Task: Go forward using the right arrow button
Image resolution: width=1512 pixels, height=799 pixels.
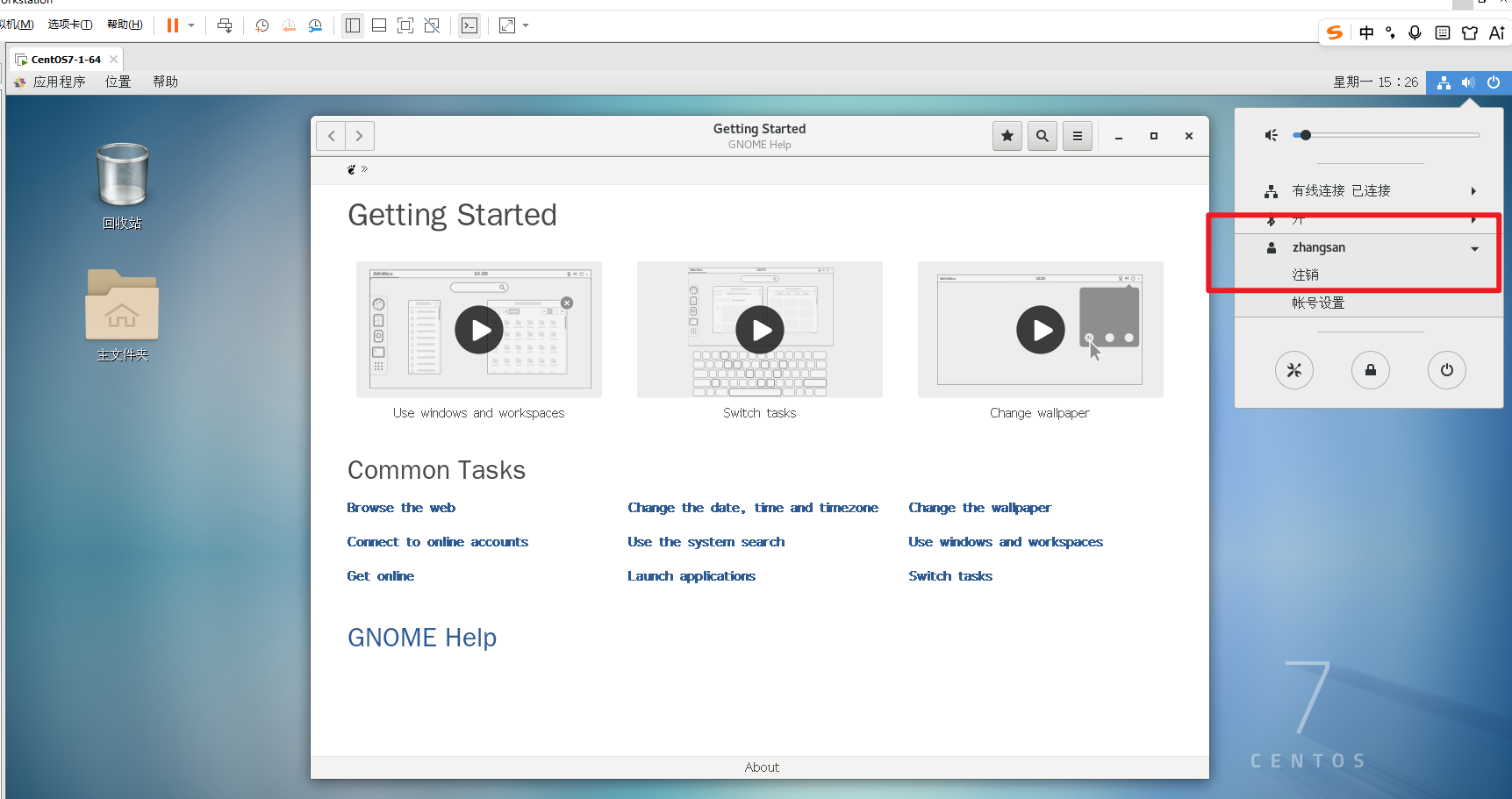Action: (x=360, y=136)
